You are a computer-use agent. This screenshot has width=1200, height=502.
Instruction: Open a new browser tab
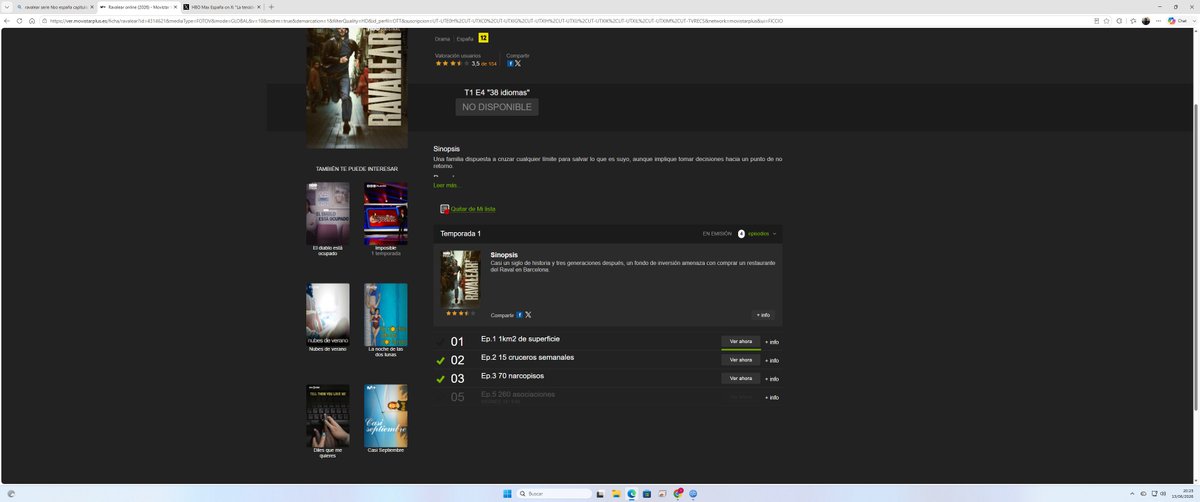271,7
